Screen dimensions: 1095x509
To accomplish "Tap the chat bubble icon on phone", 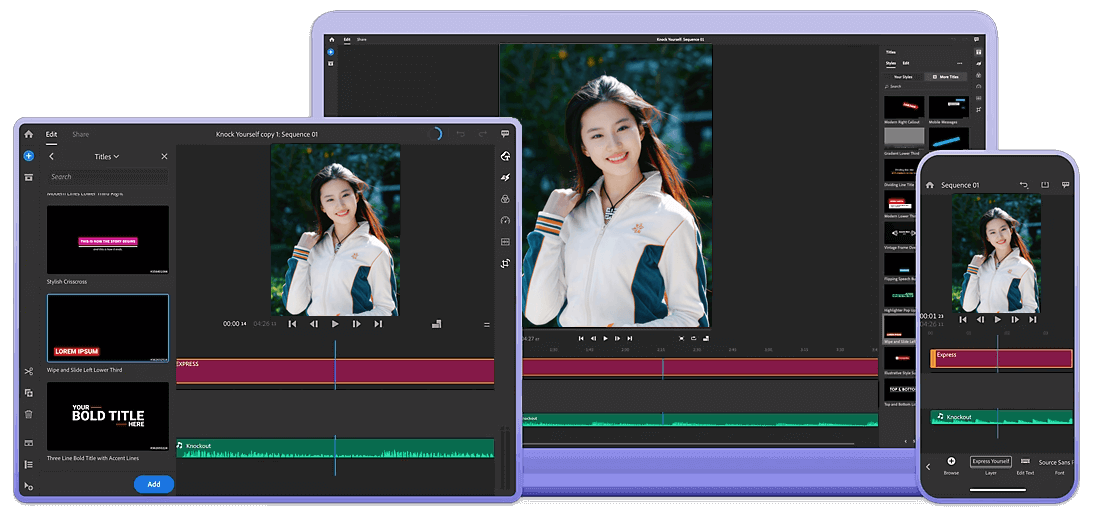I will point(1066,185).
